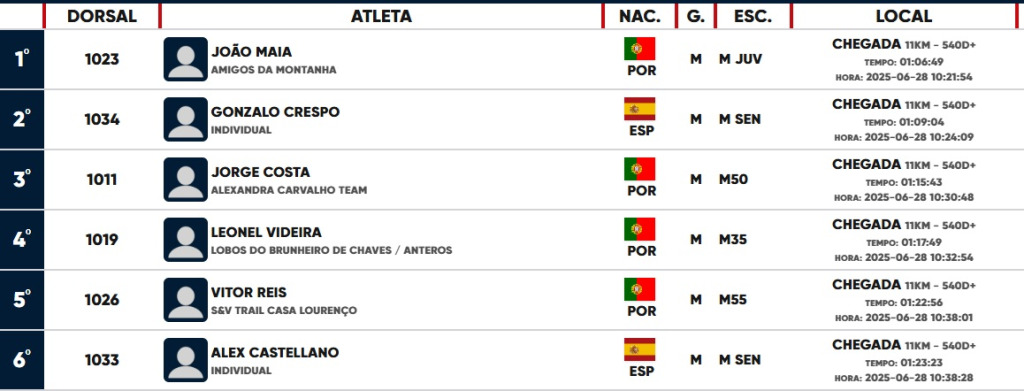1024x391 pixels.
Task: Click Jorge Costa's profile avatar icon
Action: tap(185, 180)
